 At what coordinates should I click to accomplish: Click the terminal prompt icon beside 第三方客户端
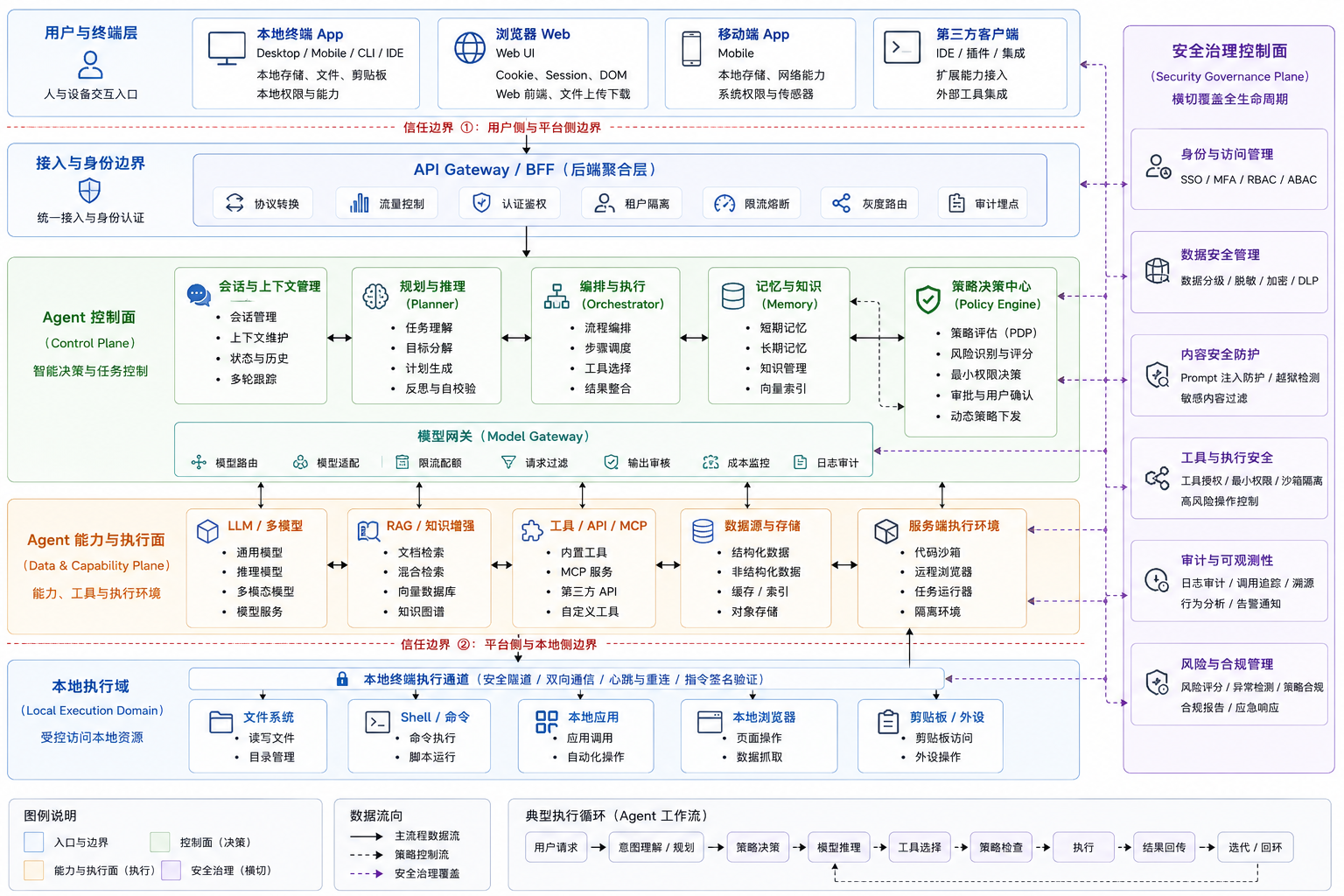(902, 47)
